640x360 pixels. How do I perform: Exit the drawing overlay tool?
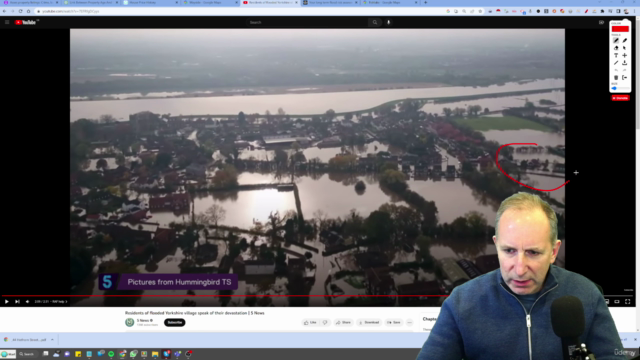(x=624, y=77)
